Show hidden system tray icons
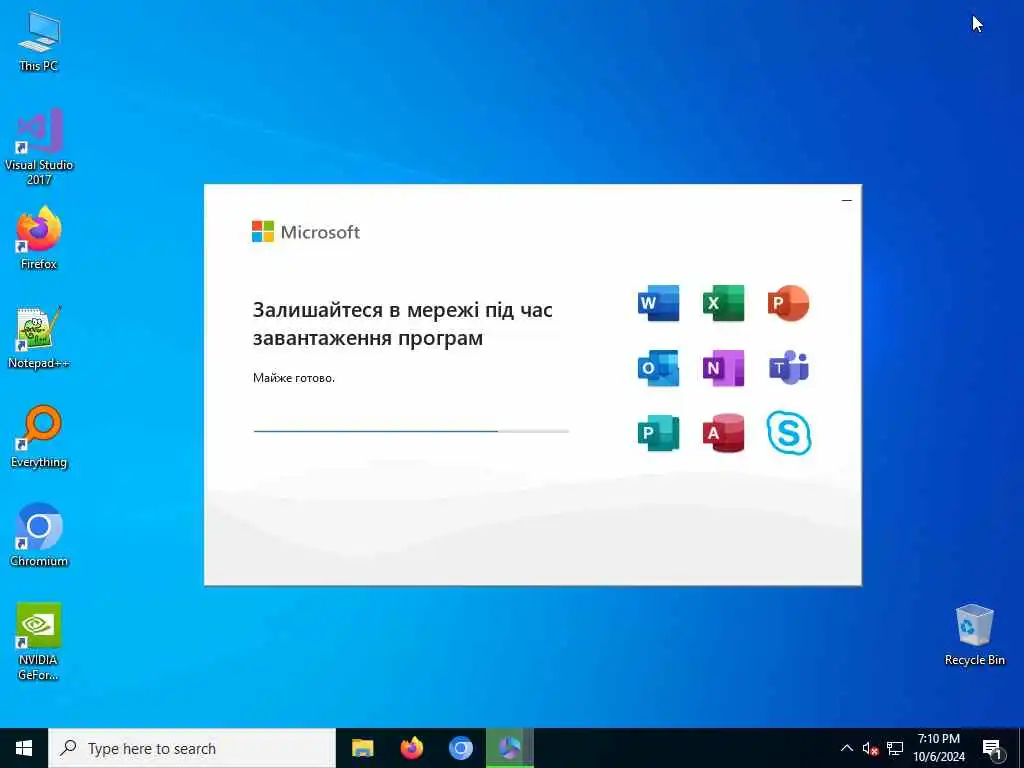This screenshot has height=768, width=1024. click(x=846, y=748)
